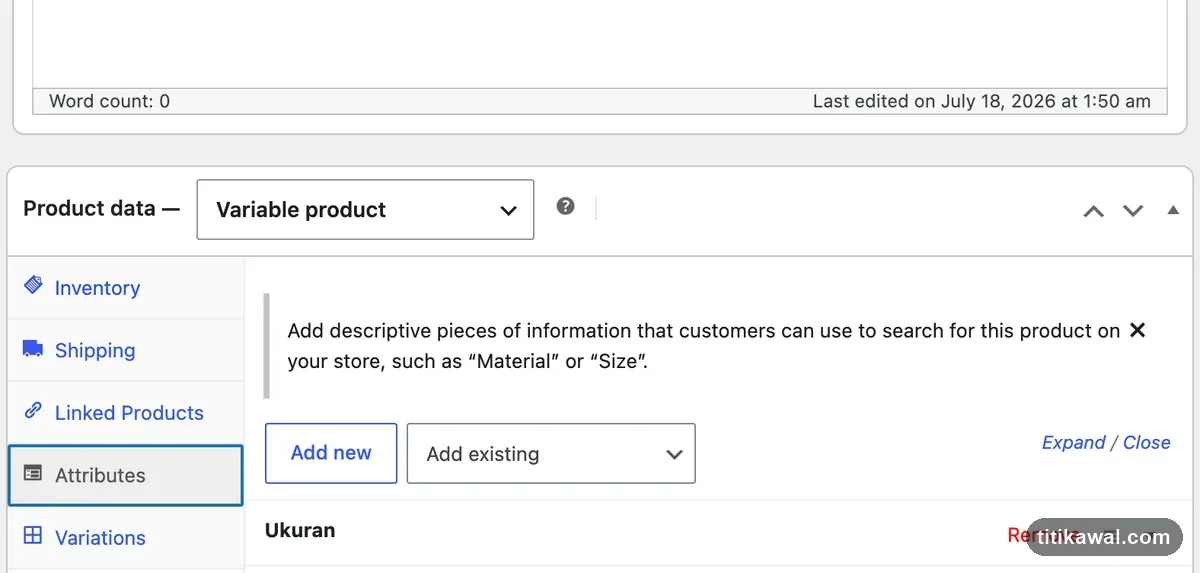Collapse the Product data panel triangle

1173,211
